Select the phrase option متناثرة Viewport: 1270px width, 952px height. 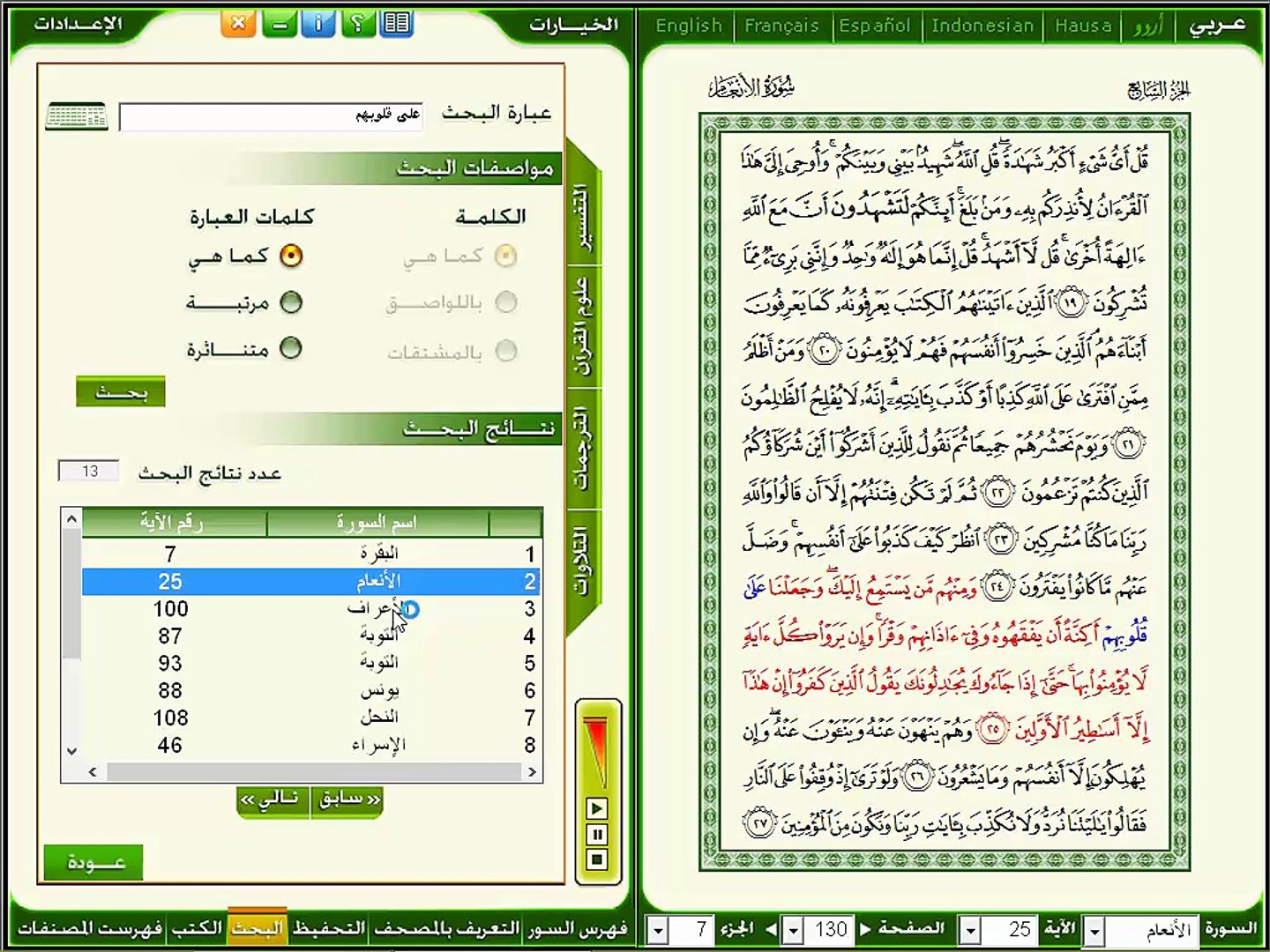[291, 348]
